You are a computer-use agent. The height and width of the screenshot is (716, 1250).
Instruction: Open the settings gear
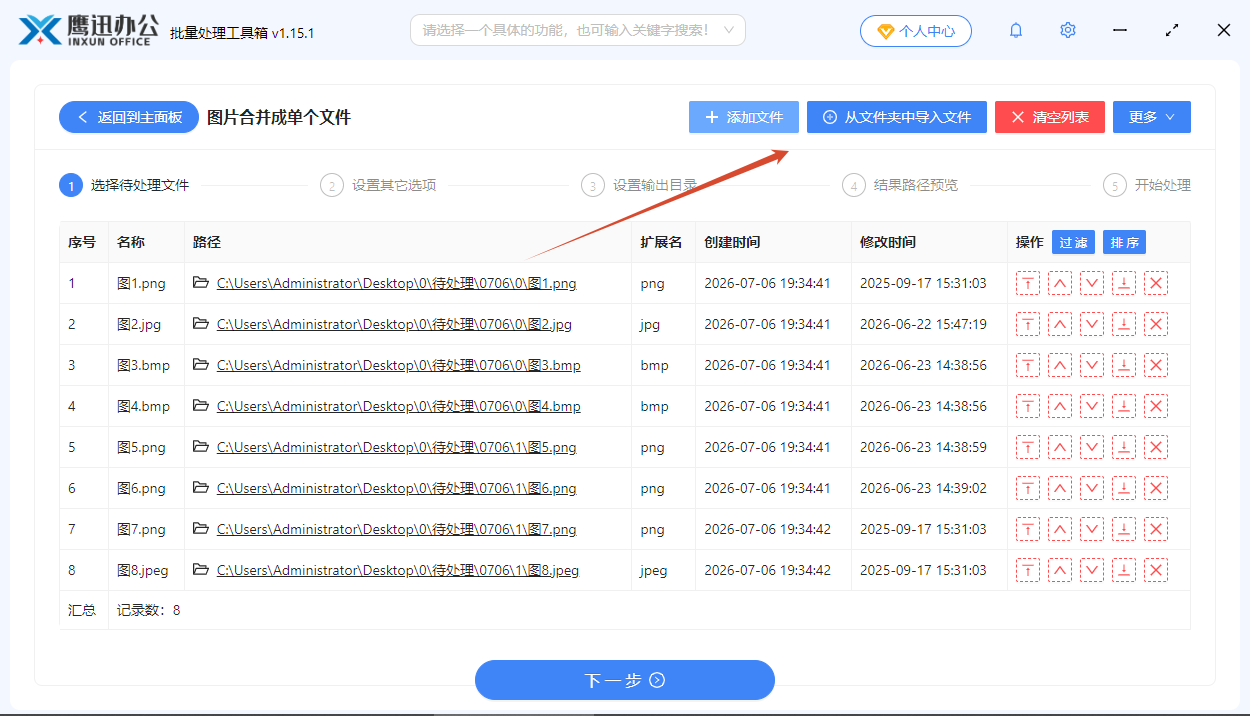point(1068,30)
